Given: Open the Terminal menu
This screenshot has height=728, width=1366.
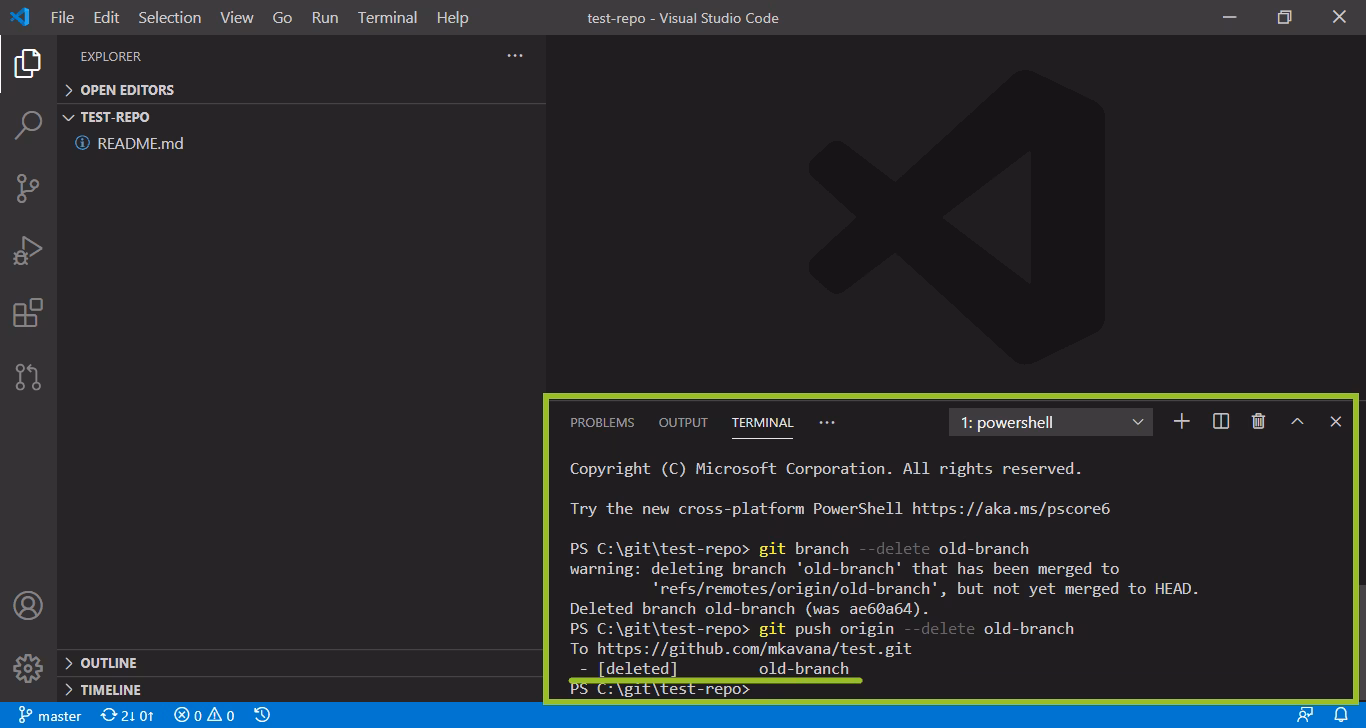Looking at the screenshot, I should pos(388,18).
